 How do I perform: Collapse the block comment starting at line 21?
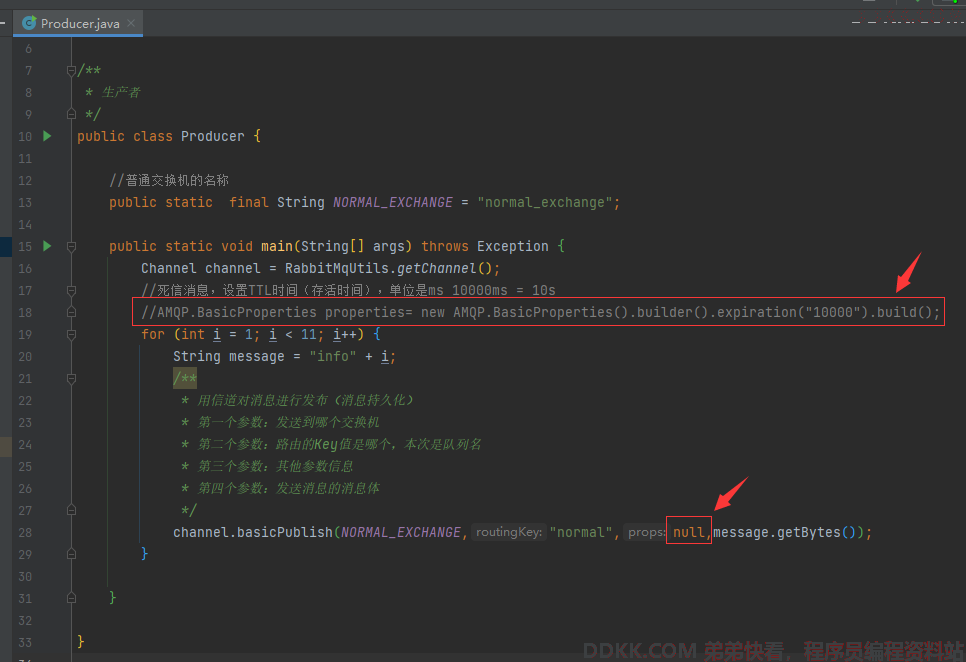(x=71, y=378)
